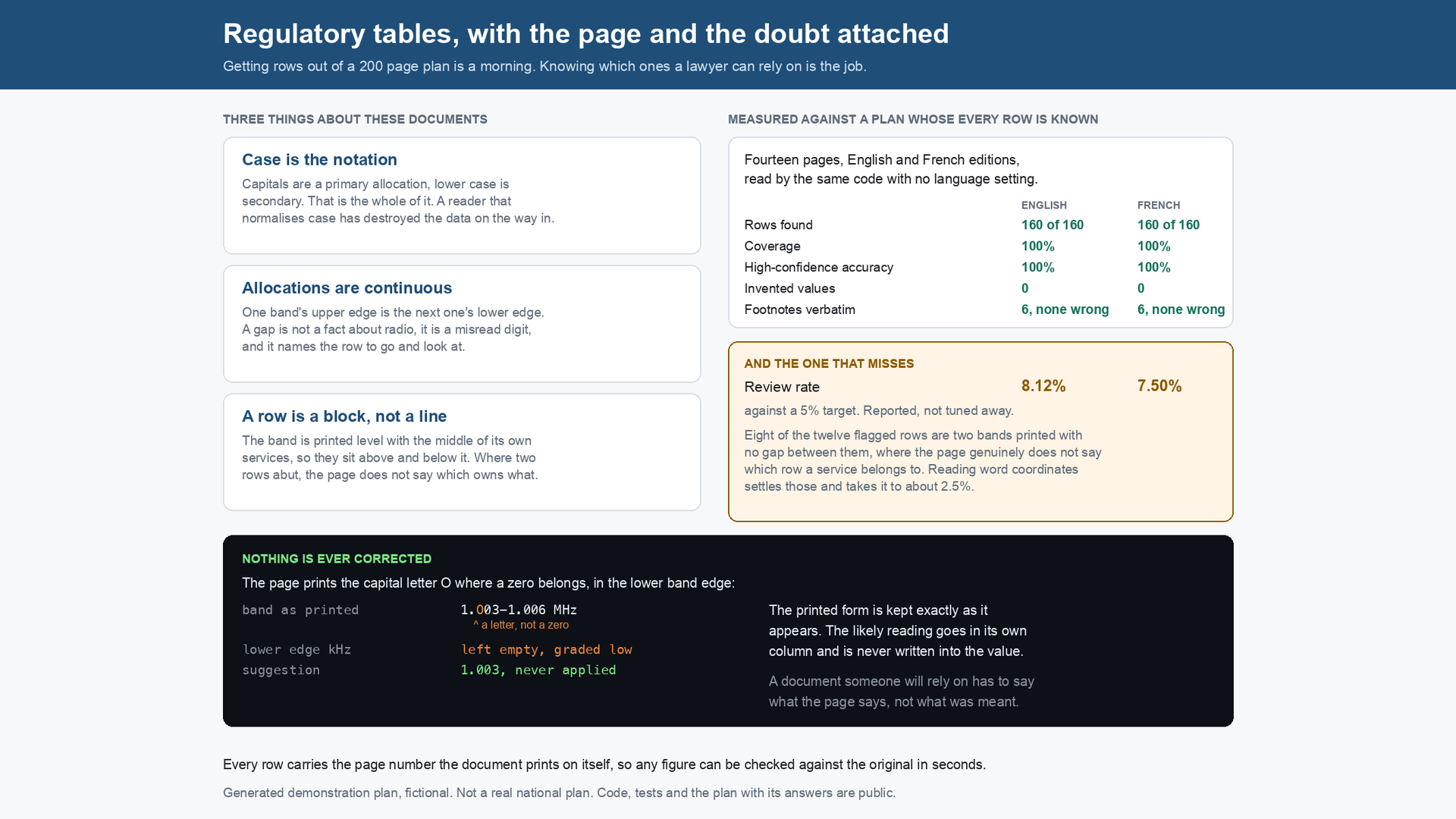Select the 'Invented values' row label
The height and width of the screenshot is (819, 1456).
coord(789,289)
